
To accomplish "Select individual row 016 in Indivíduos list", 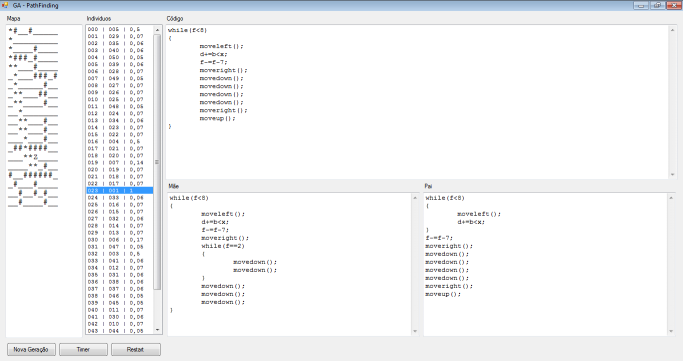I will click(x=120, y=142).
